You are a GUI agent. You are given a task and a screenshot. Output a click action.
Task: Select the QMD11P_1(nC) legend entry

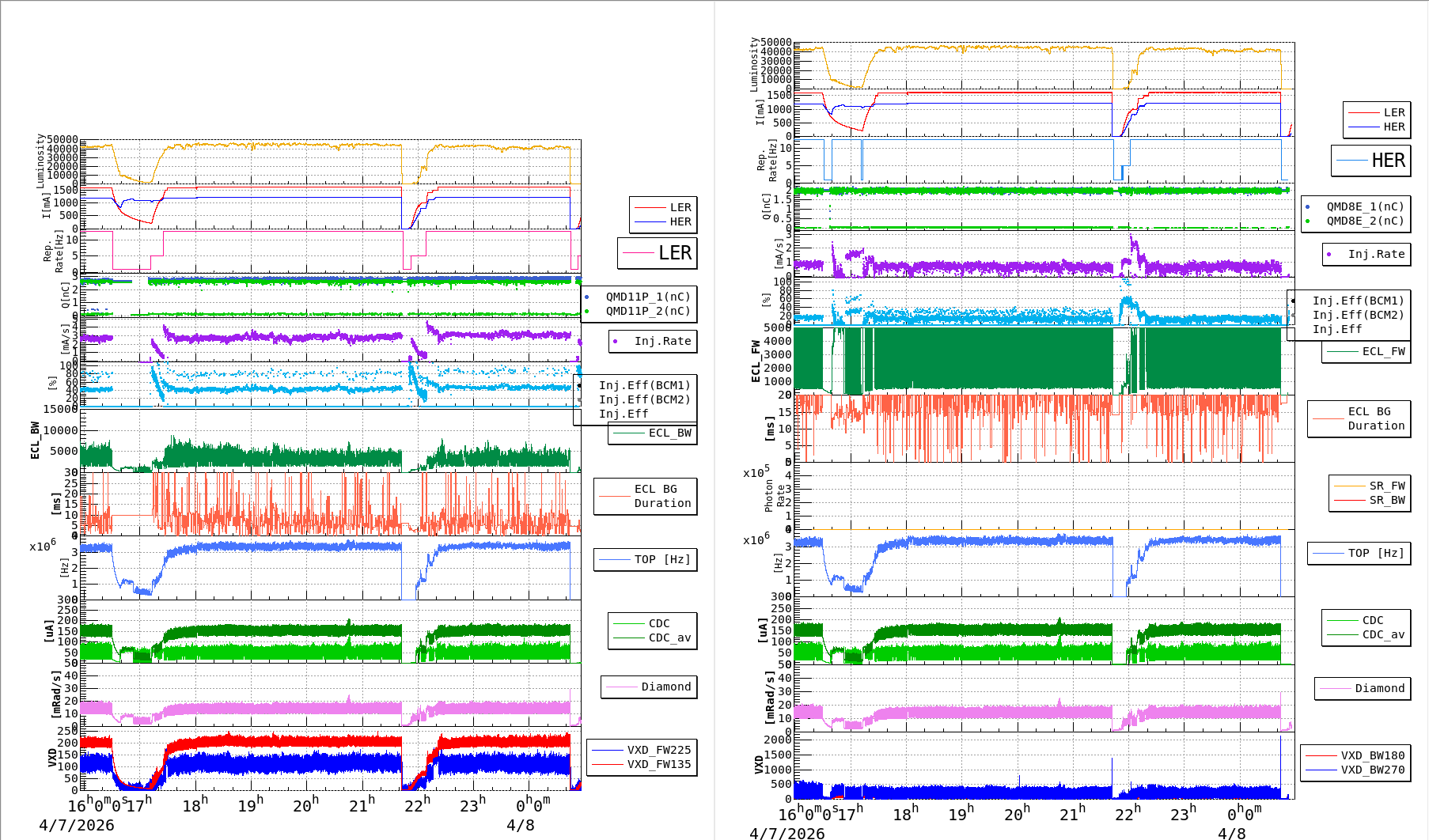[647, 297]
